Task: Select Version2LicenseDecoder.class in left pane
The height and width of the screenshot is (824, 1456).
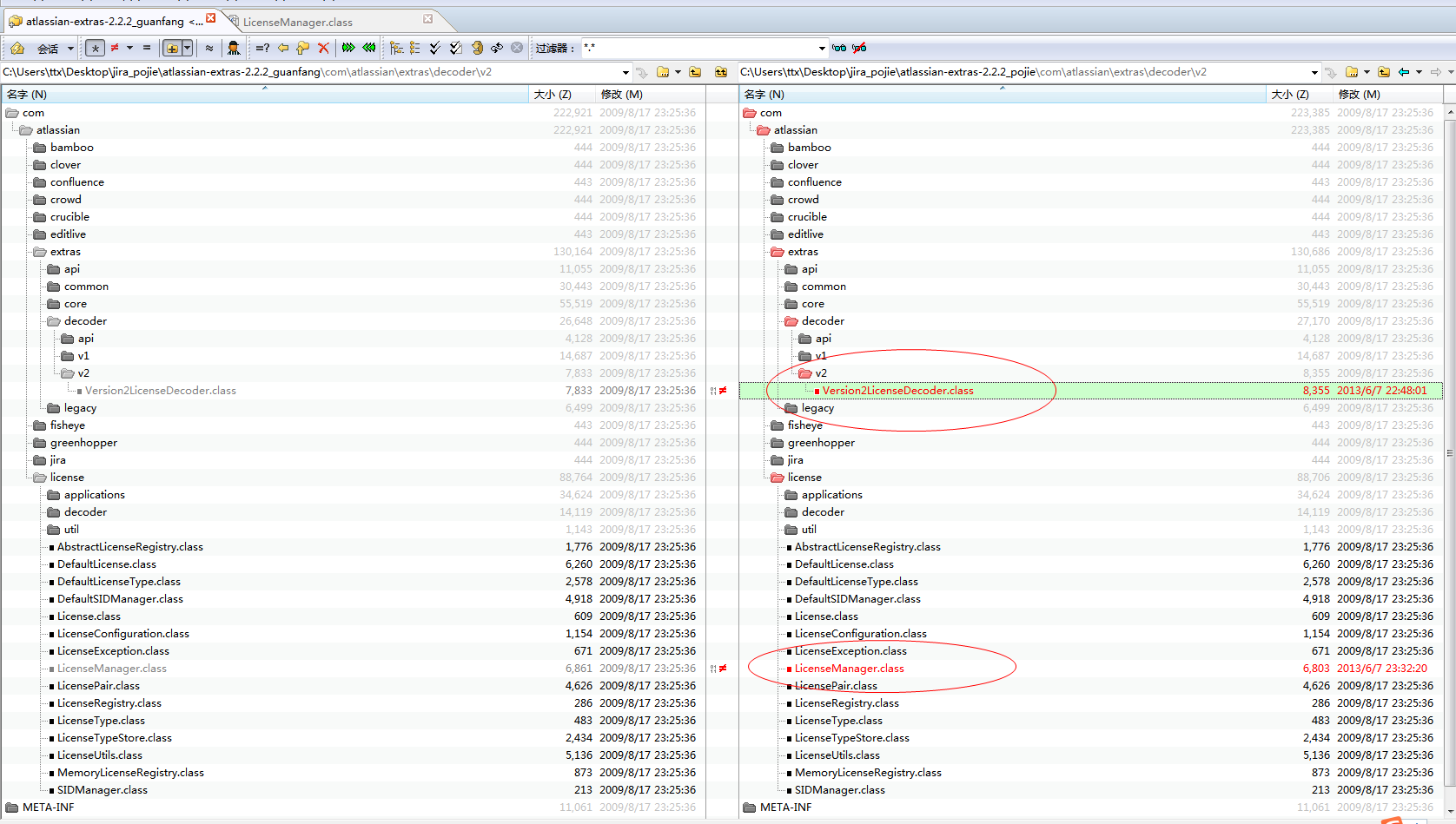Action: coord(161,391)
